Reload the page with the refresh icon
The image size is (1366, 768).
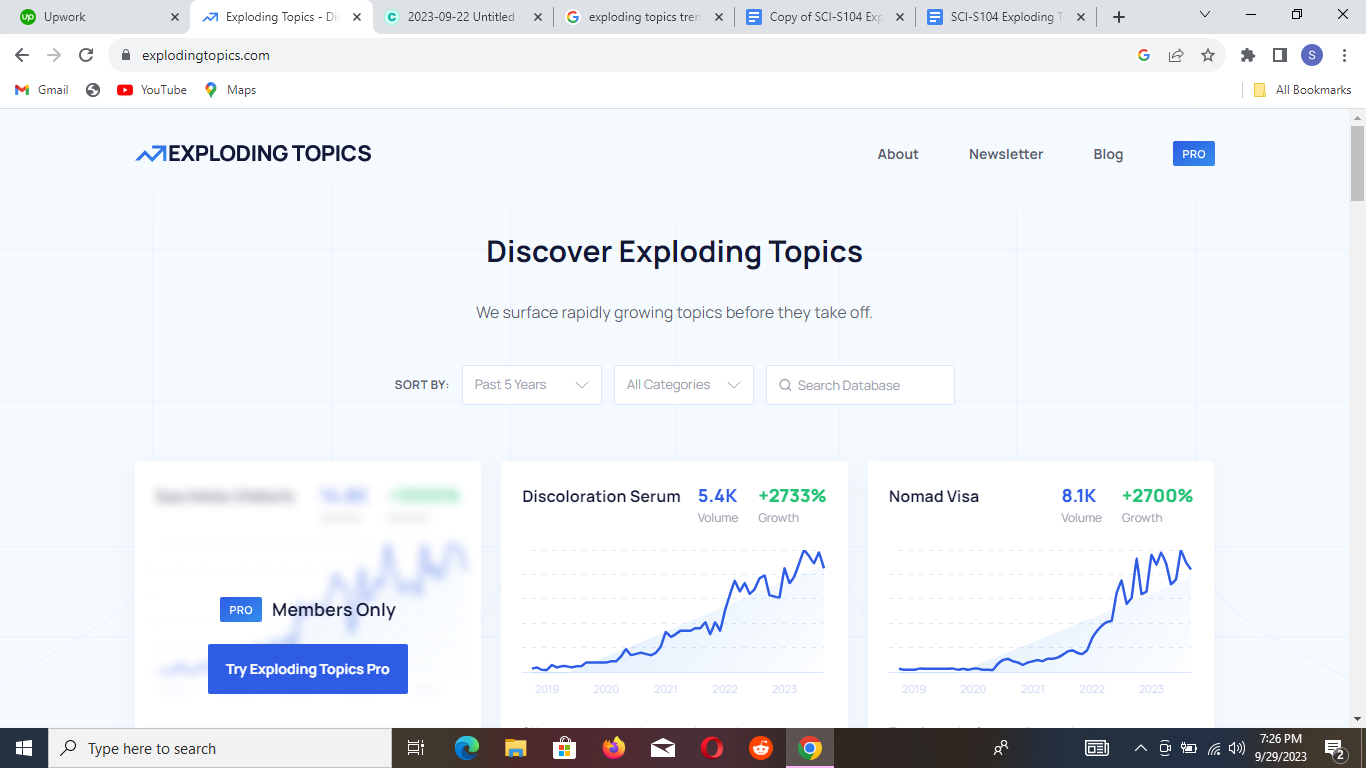coord(85,55)
